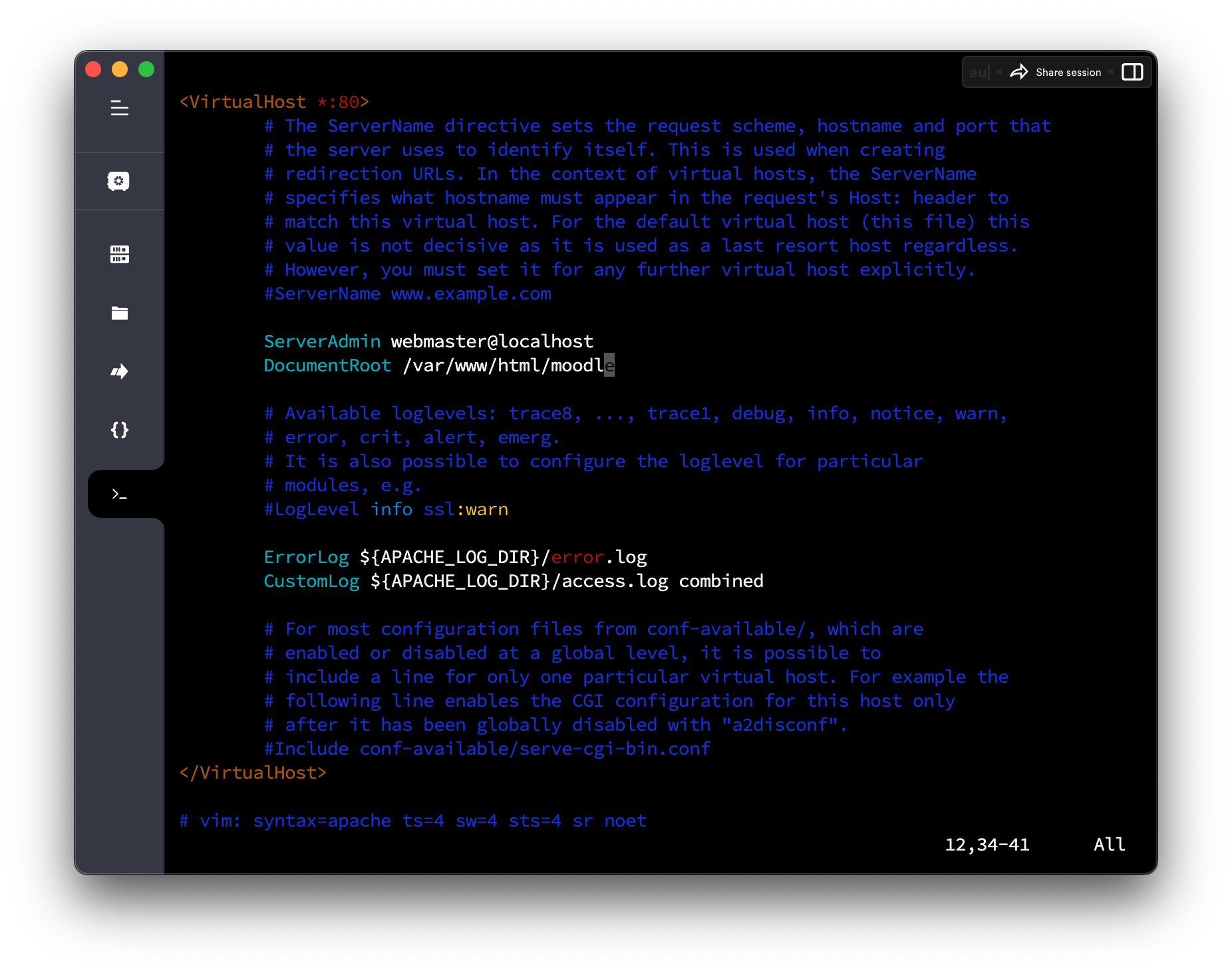1232x973 pixels.
Task: Click the yellow minimize window button
Action: [120, 69]
